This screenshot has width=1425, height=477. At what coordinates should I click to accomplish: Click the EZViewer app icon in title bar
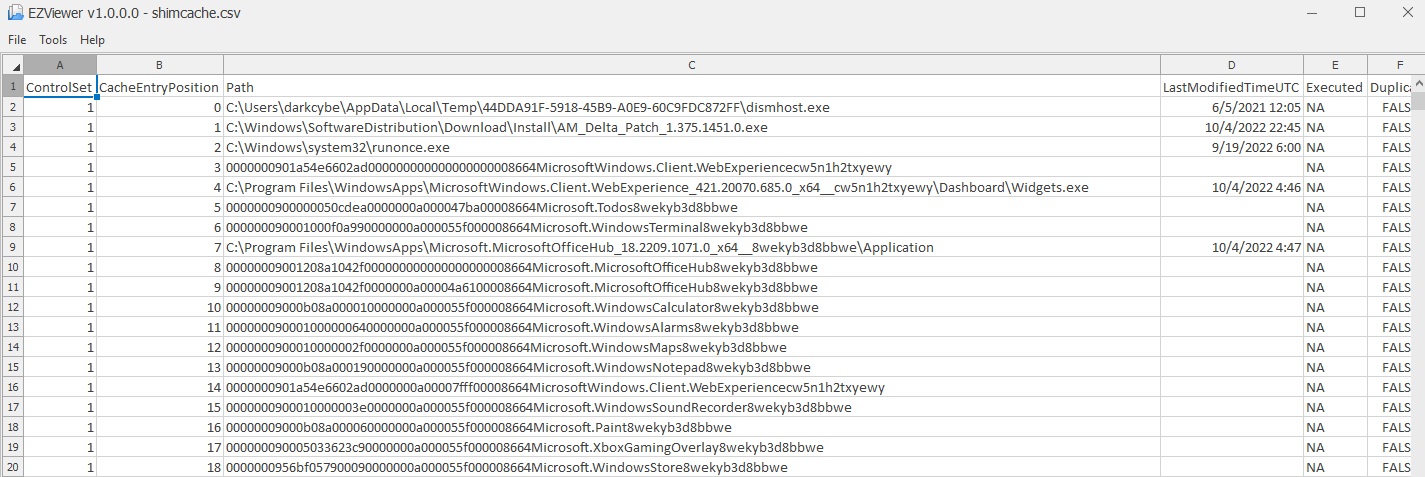pyautogui.click(x=15, y=13)
